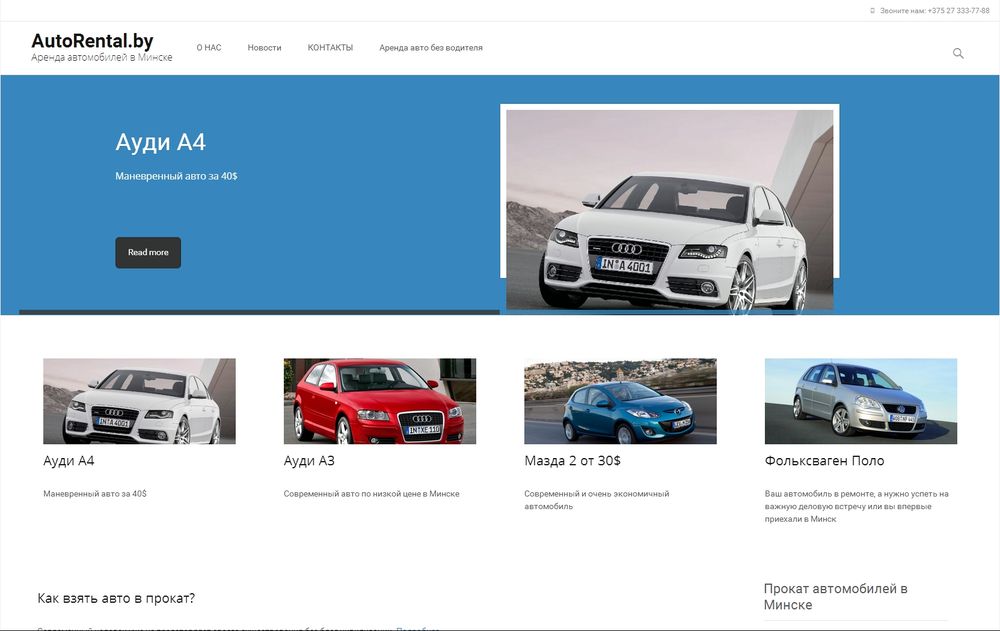This screenshot has width=1000, height=631.
Task: Click the large white Audi A4 slider image
Action: coord(670,209)
